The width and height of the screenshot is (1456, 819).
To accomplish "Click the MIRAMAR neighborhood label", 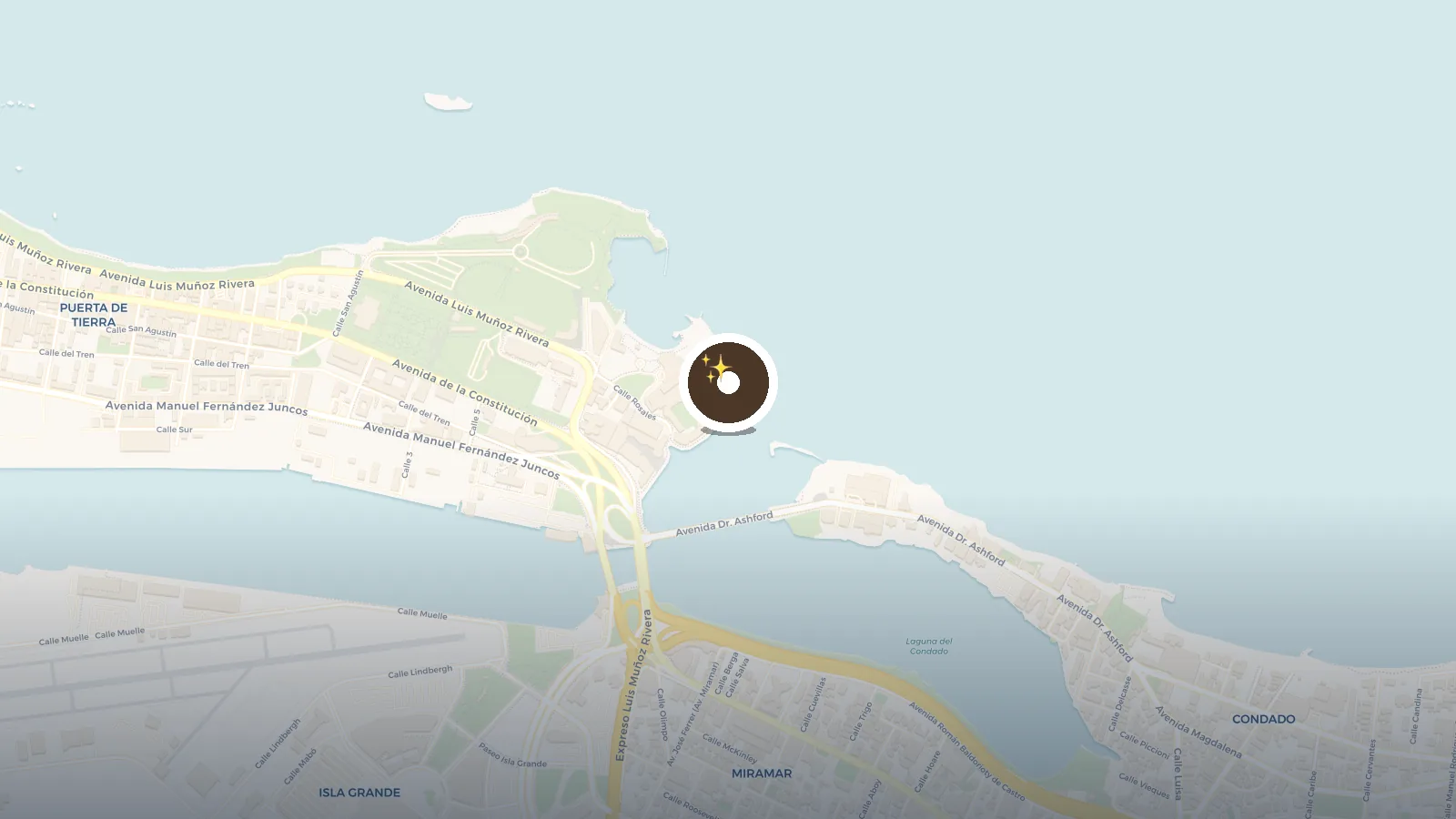I will click(762, 773).
